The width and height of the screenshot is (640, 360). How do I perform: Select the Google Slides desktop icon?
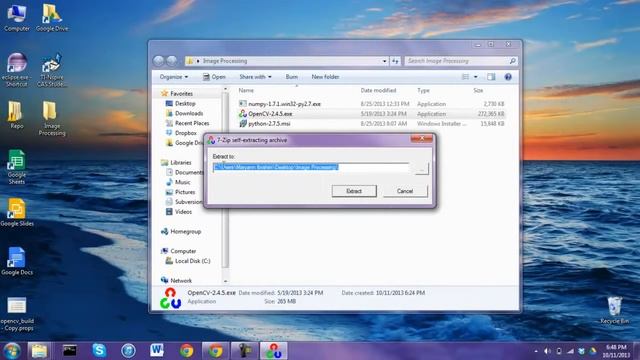click(17, 212)
